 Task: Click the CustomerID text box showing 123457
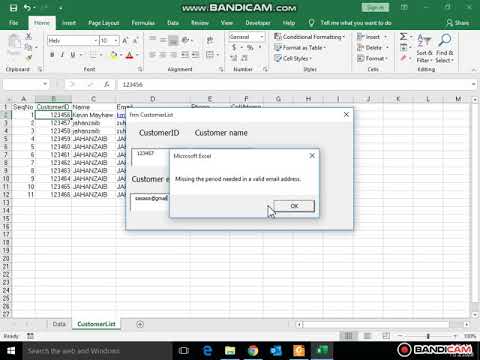[151, 158]
